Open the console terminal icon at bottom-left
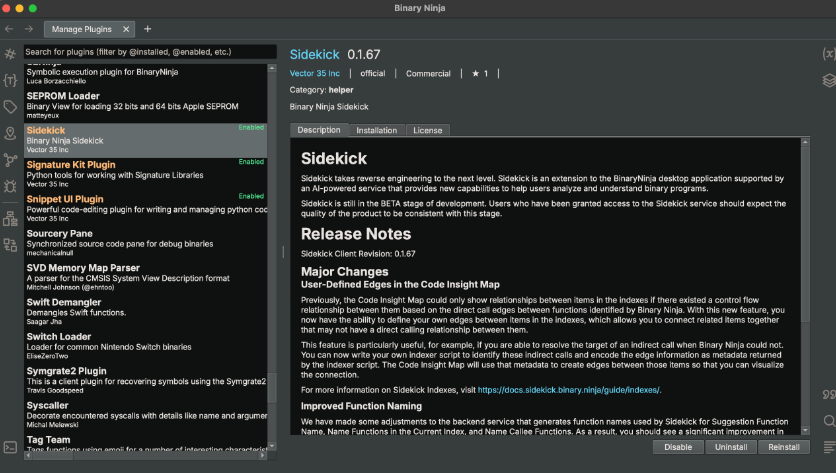Viewport: 836px width, 473px height. click(x=10, y=447)
